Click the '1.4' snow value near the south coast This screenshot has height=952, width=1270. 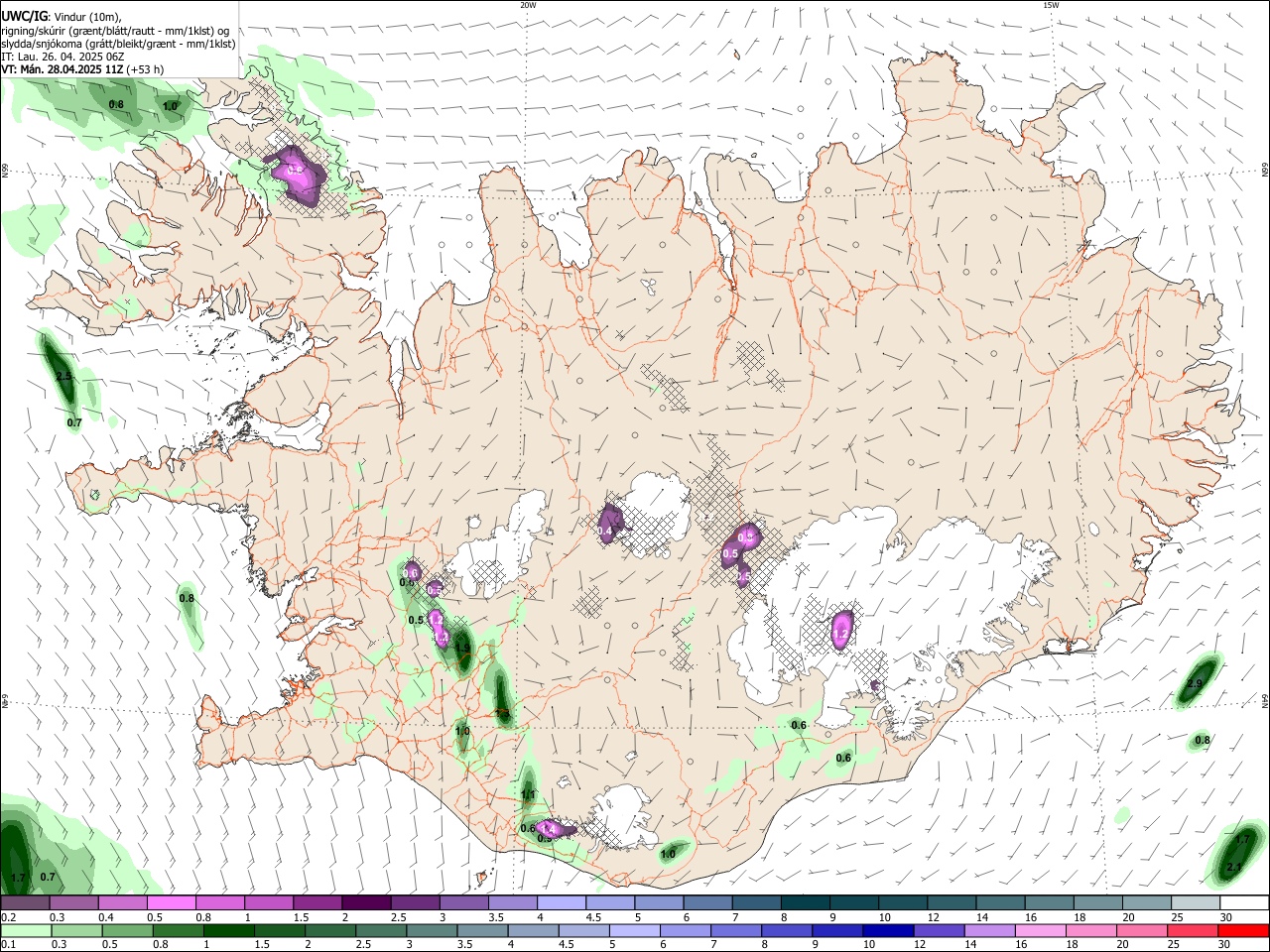[x=550, y=827]
